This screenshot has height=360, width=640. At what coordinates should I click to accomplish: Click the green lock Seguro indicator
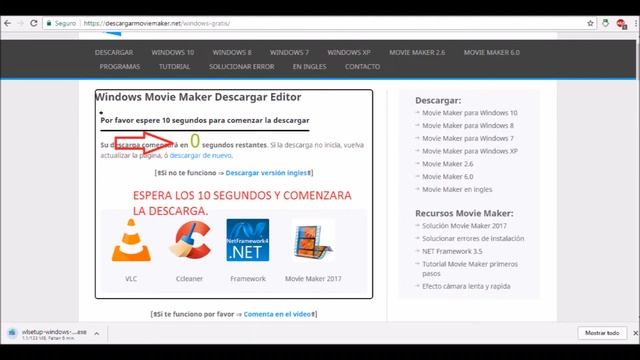[x=61, y=23]
